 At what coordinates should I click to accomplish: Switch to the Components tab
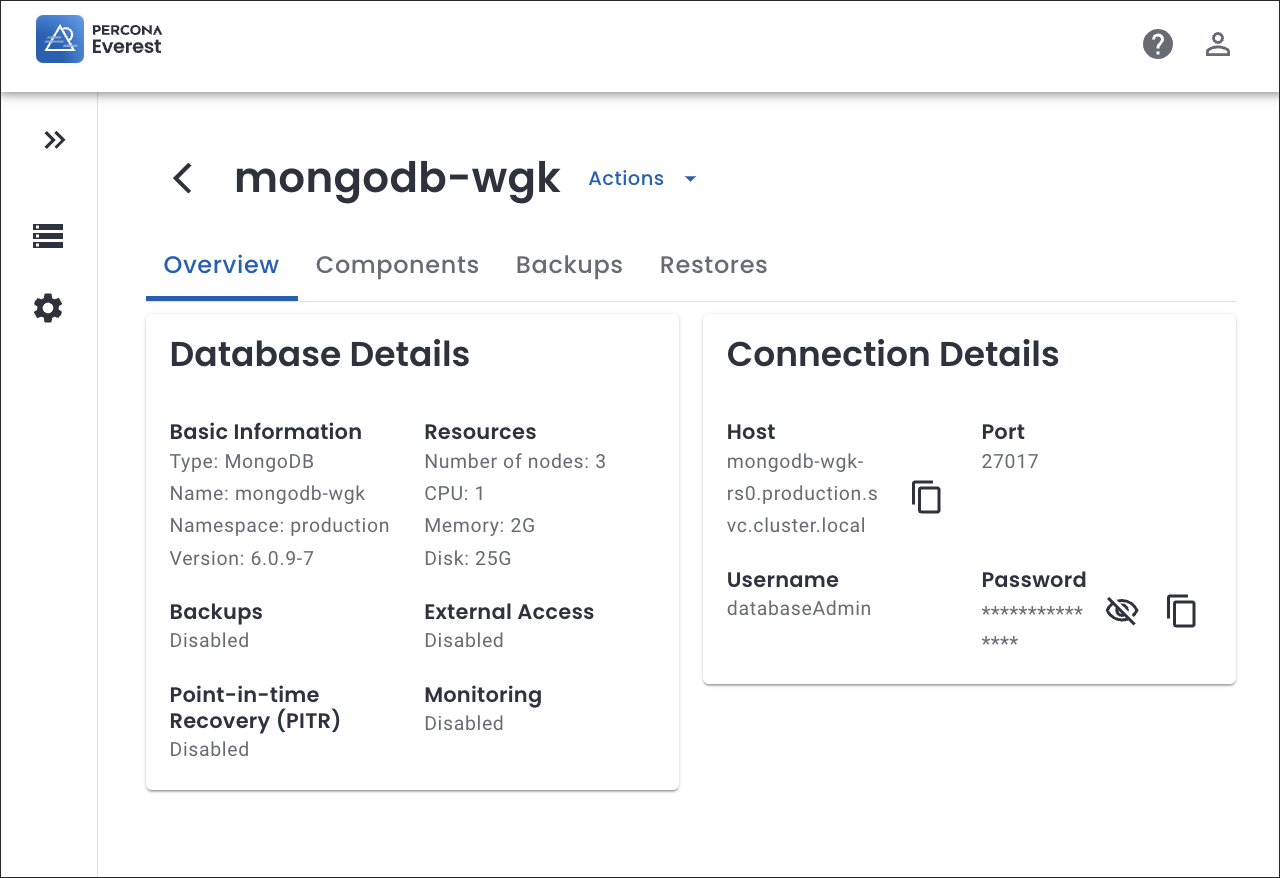397,265
